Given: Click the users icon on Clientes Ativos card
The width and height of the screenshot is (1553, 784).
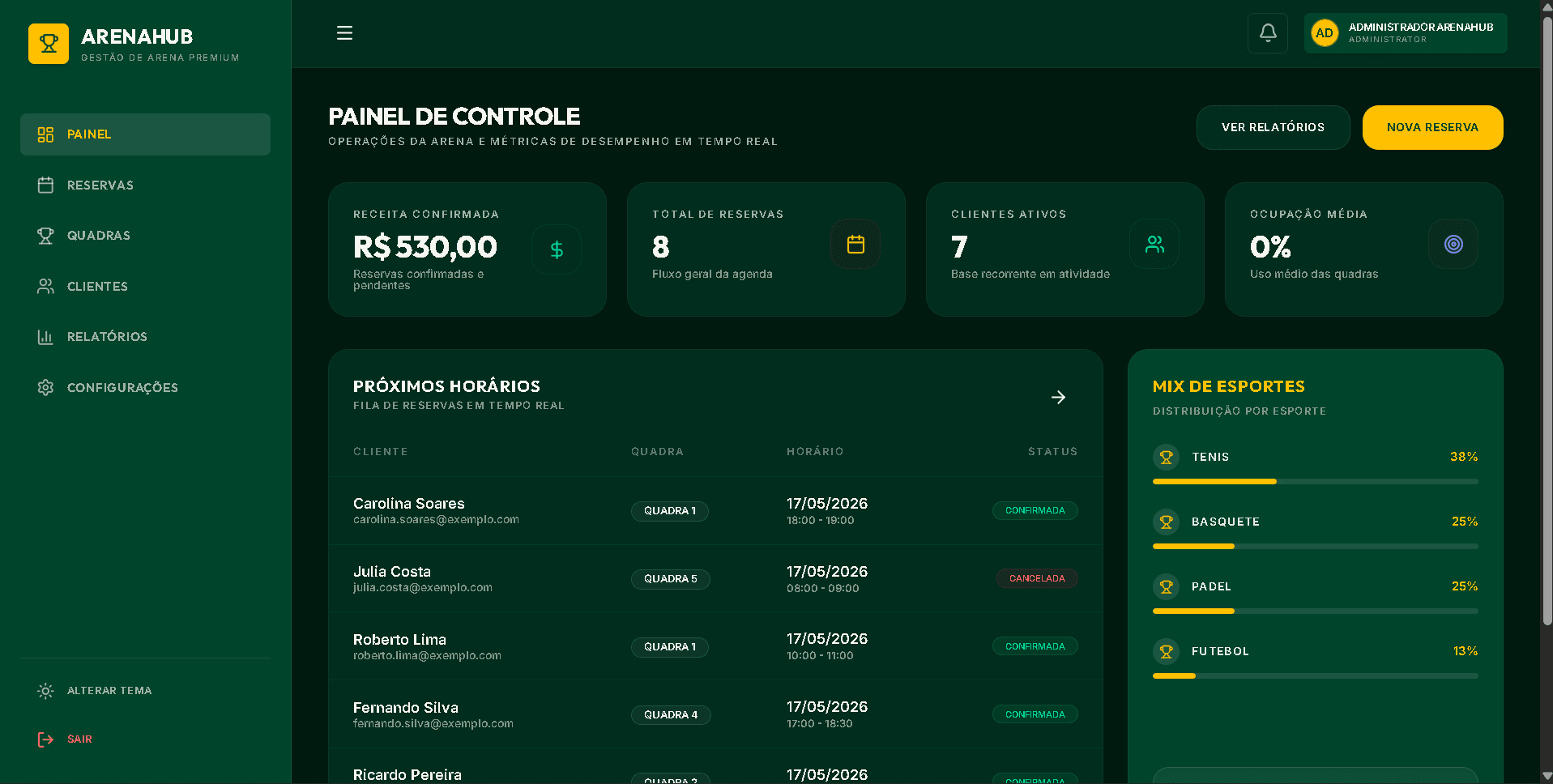Looking at the screenshot, I should (1154, 244).
